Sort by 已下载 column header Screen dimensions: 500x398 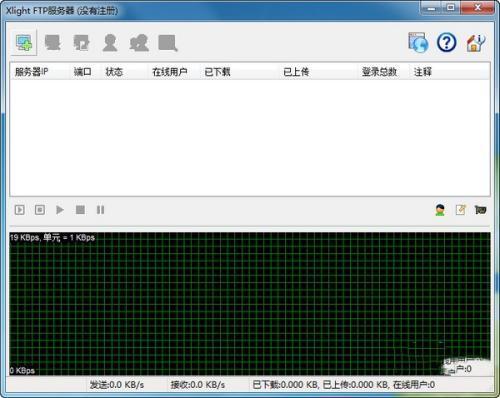(x=239, y=72)
